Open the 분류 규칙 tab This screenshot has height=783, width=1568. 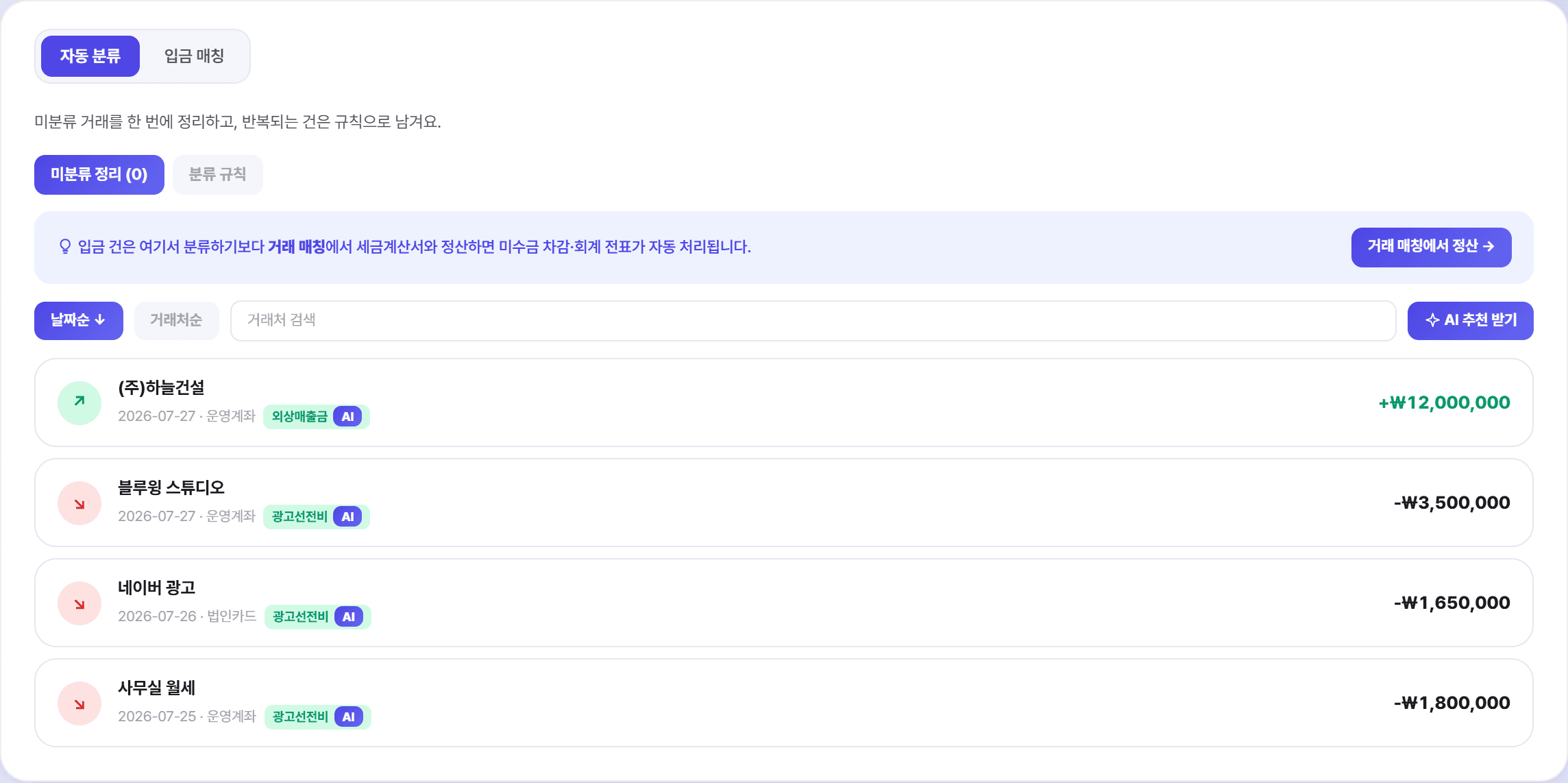coord(217,175)
